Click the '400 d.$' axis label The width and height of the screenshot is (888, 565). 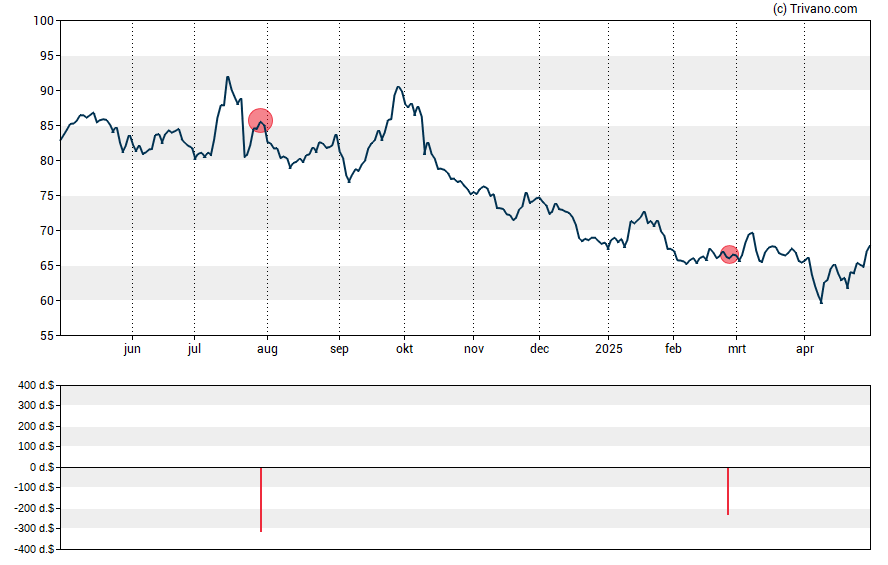click(36, 386)
